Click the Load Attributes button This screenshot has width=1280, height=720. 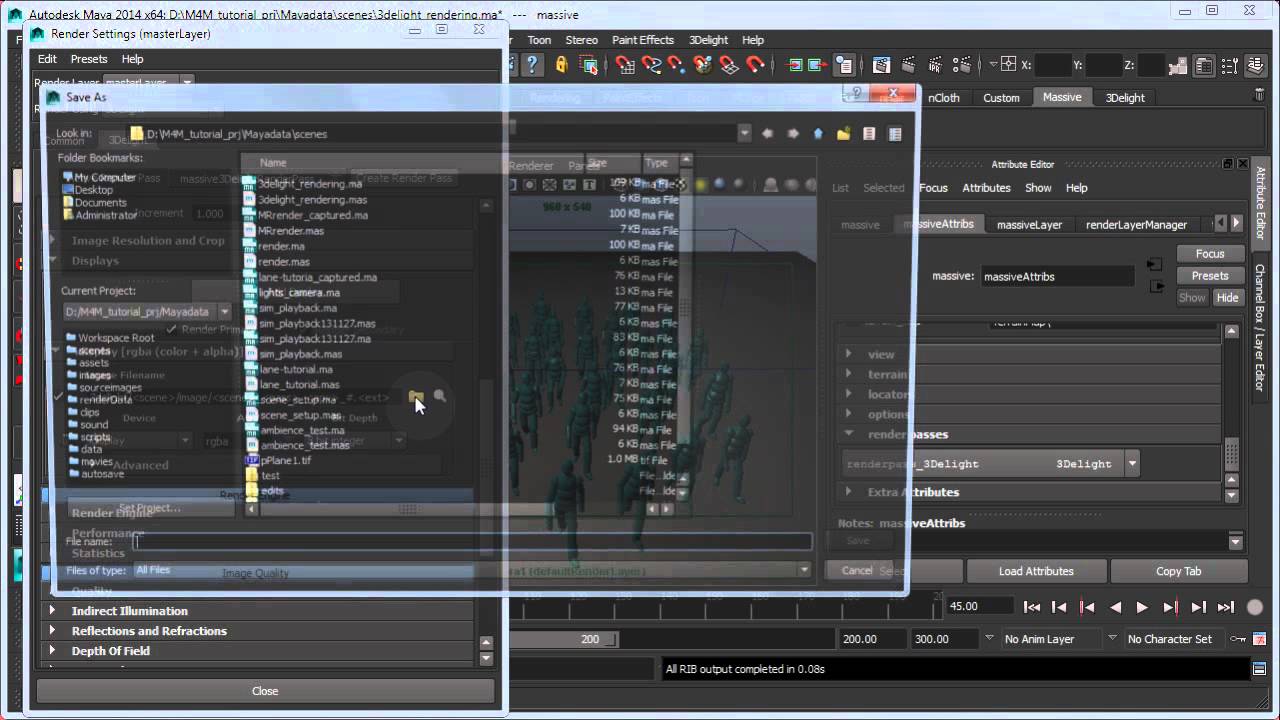(1036, 571)
